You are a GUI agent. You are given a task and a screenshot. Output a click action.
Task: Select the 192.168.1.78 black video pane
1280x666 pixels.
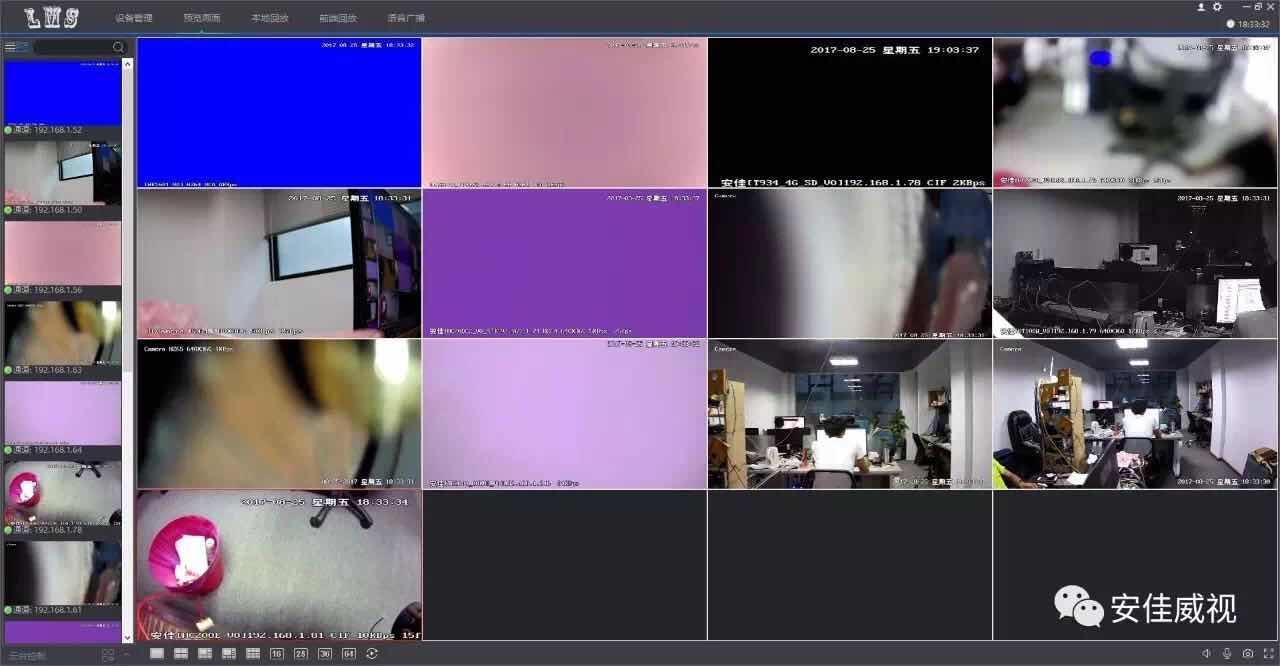849,113
